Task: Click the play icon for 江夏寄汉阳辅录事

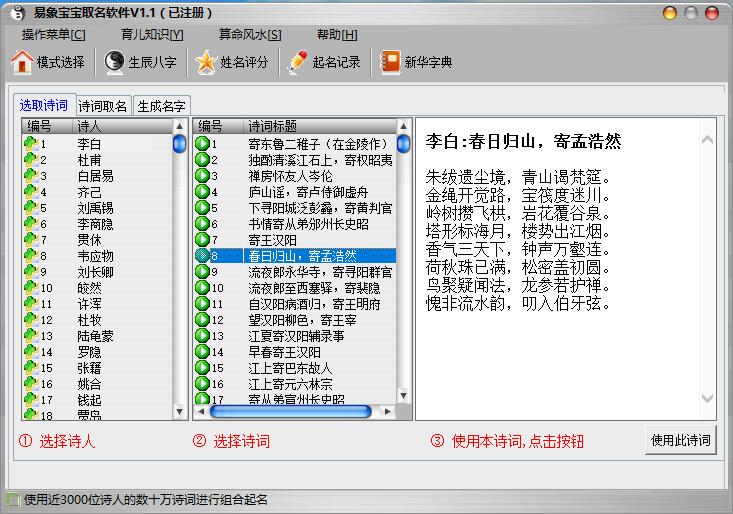Action: [x=202, y=335]
